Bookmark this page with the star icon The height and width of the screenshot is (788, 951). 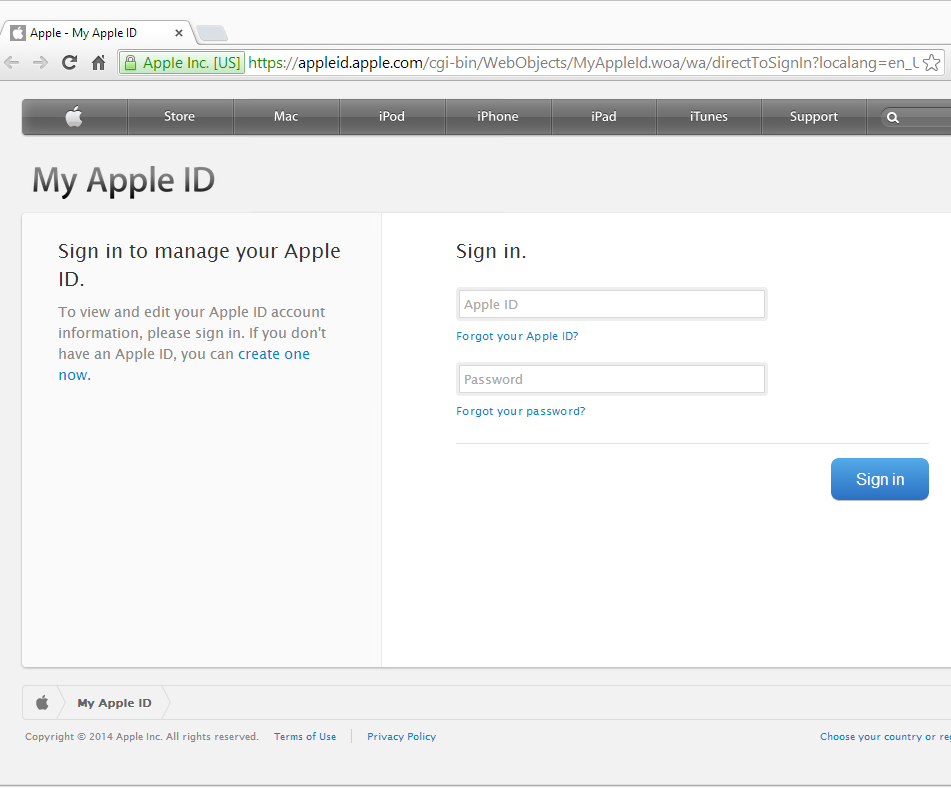(x=932, y=62)
